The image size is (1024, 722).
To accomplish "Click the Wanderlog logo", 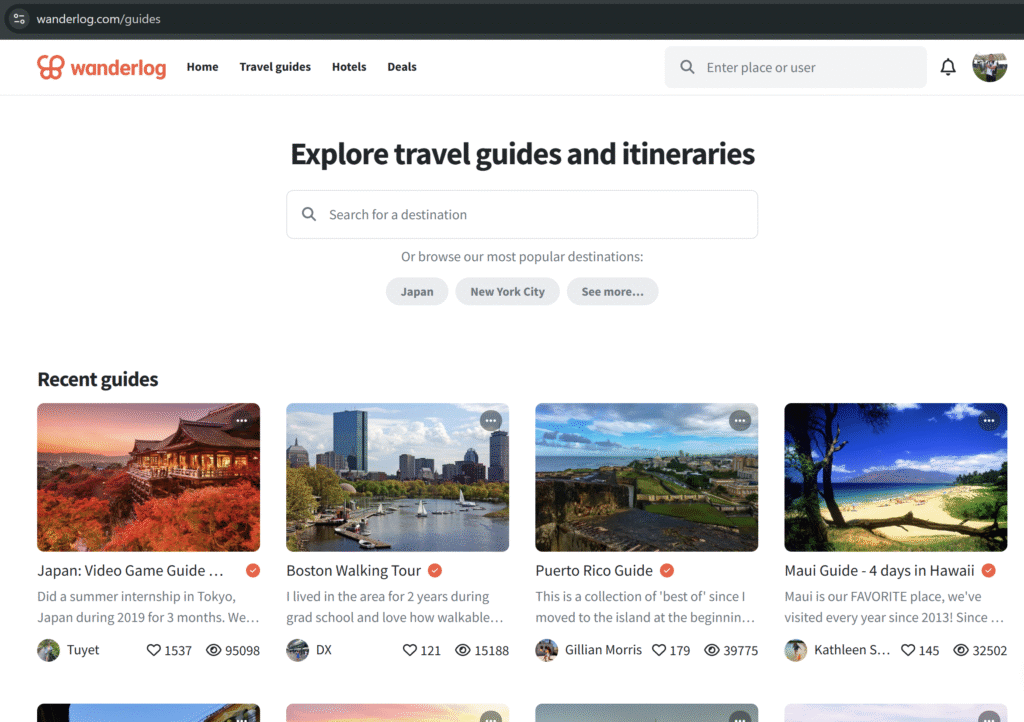I will (x=102, y=67).
